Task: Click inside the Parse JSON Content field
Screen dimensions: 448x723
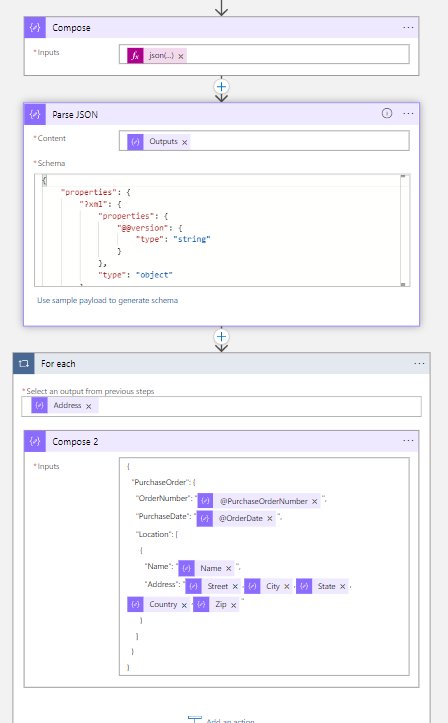Action: coord(264,141)
